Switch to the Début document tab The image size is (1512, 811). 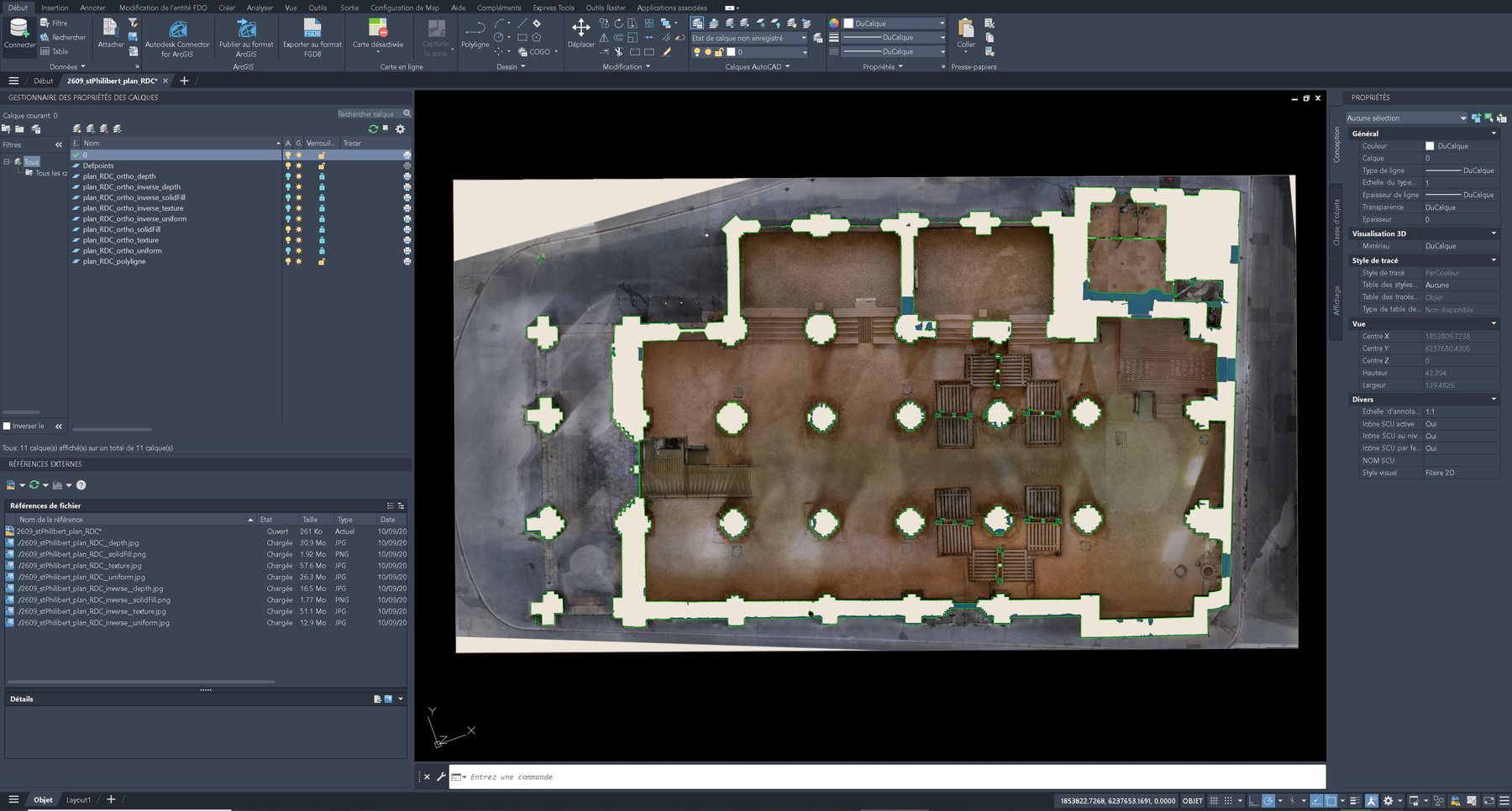click(44, 81)
